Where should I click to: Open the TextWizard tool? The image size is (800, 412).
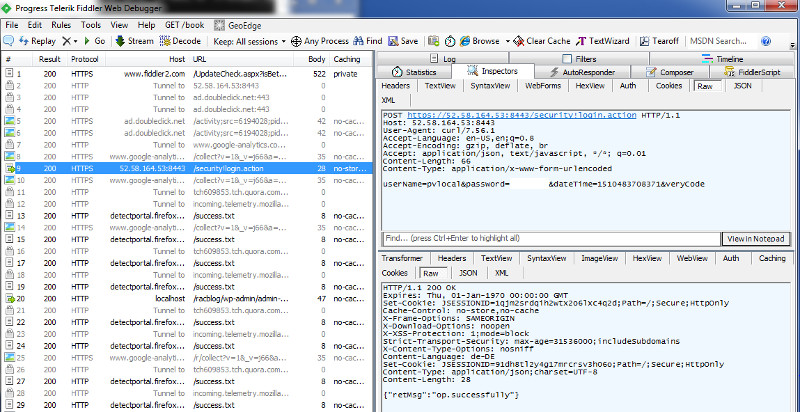click(603, 41)
